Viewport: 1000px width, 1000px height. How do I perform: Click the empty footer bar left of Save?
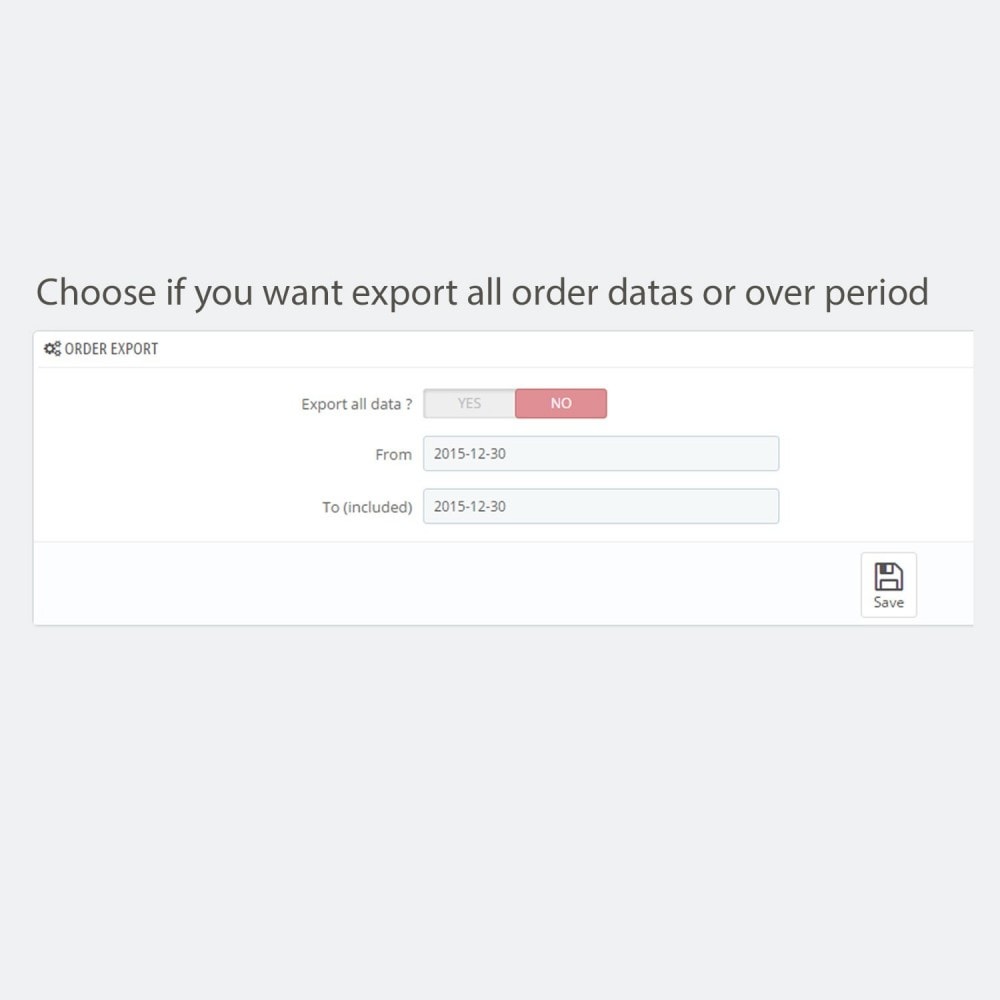point(446,584)
